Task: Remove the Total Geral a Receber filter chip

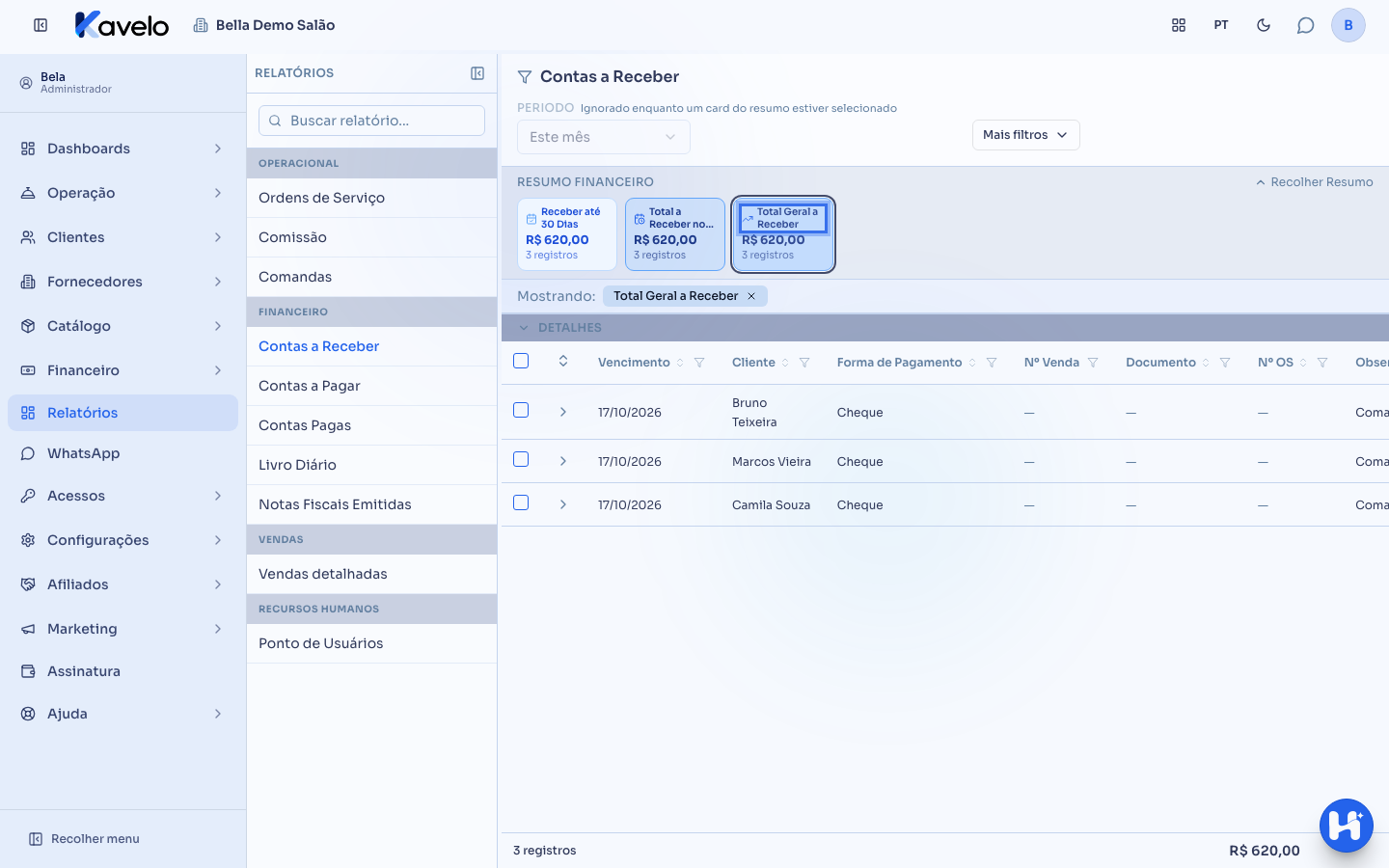Action: (751, 296)
